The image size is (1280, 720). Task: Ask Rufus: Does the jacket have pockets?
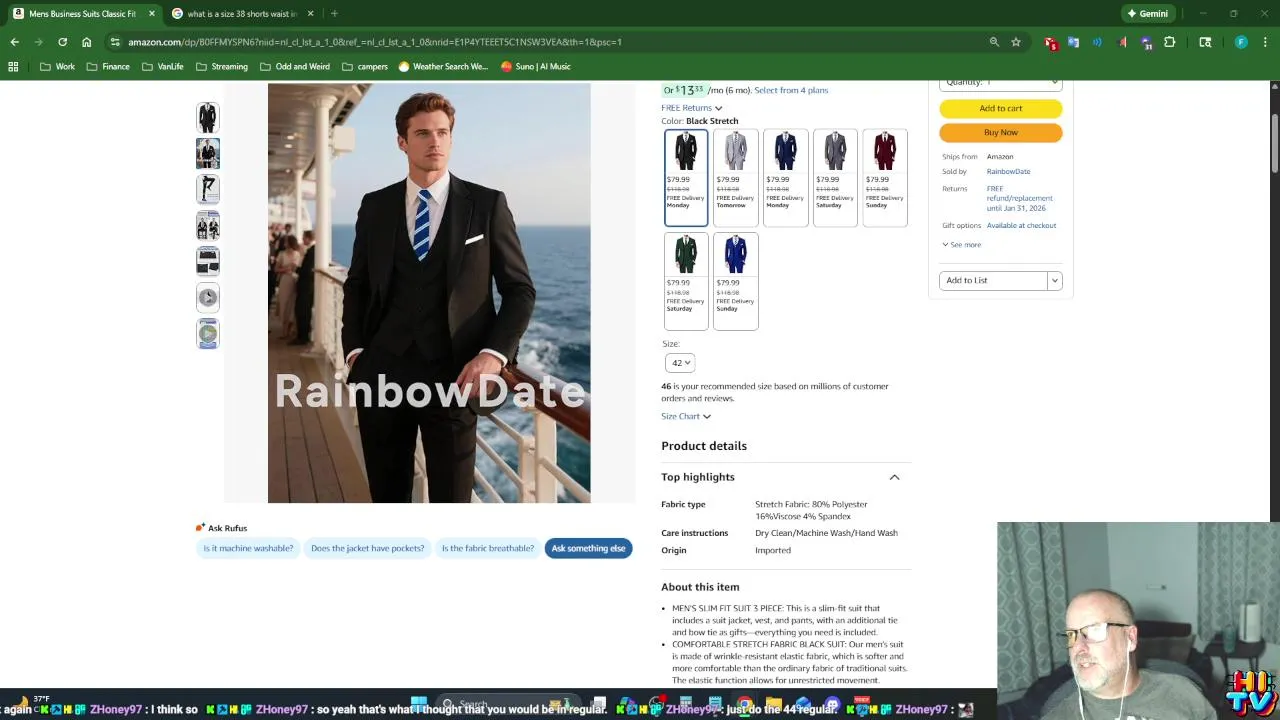[367, 548]
